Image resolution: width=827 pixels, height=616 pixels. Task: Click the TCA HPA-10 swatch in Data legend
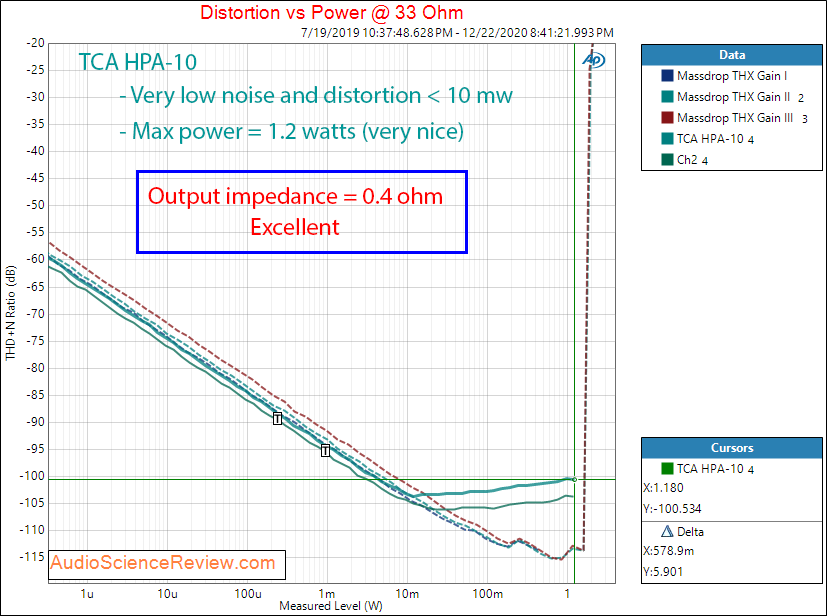(x=668, y=139)
